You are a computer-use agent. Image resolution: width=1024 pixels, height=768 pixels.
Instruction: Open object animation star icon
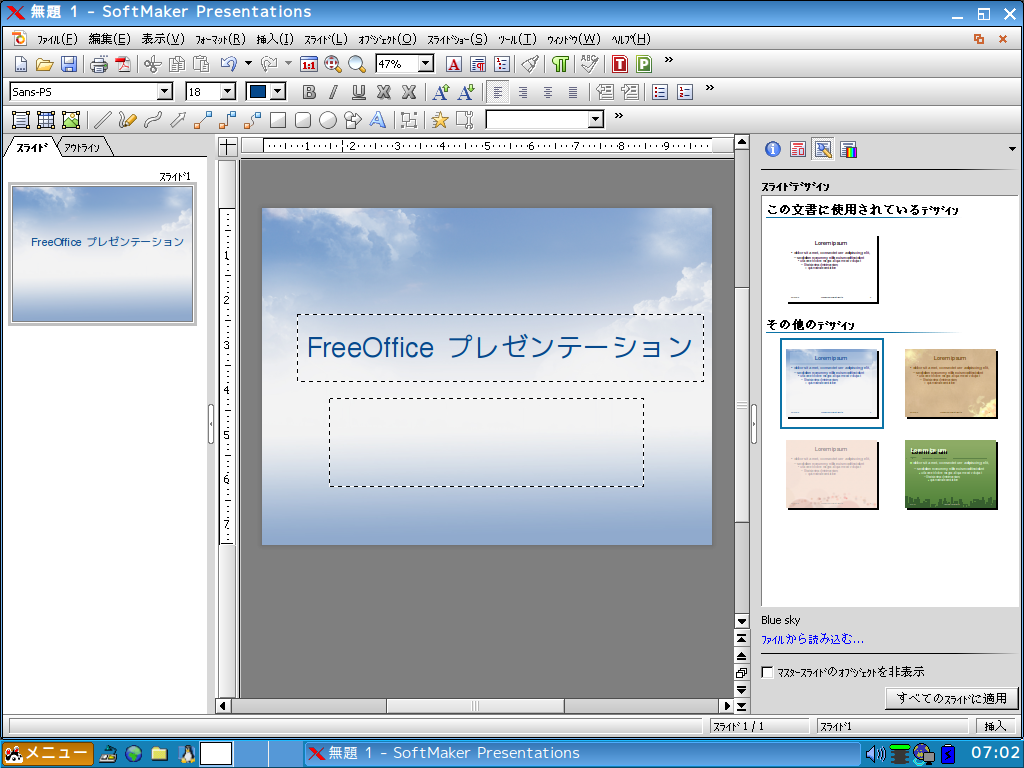coord(440,120)
